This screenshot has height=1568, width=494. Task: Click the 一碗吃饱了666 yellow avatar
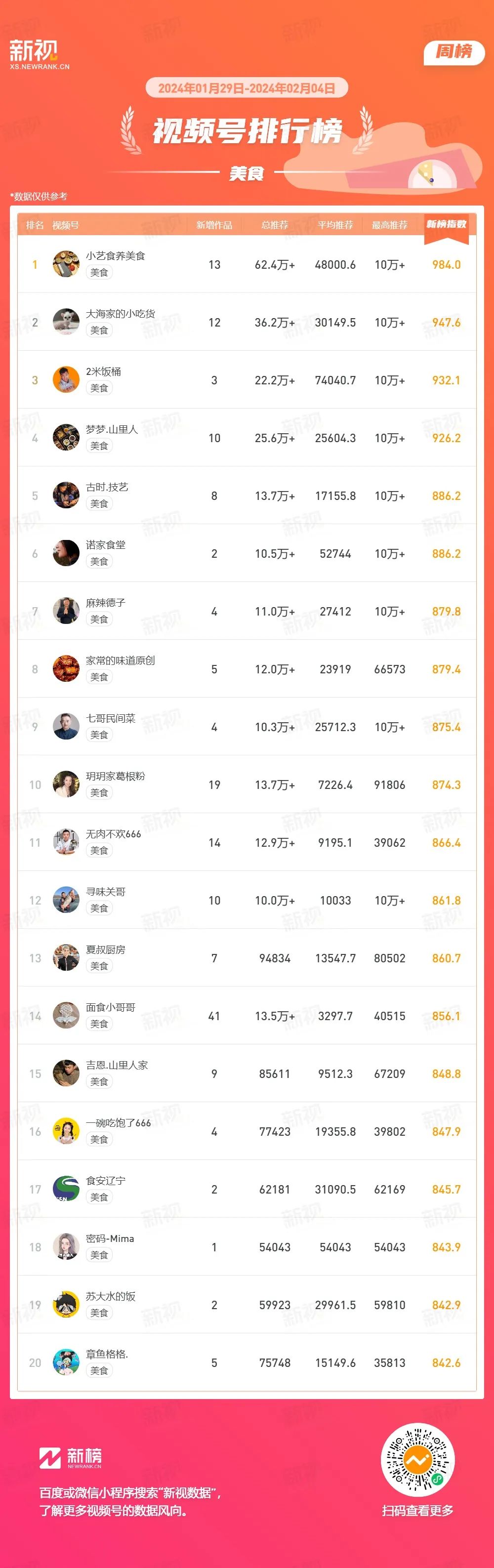tap(66, 1131)
